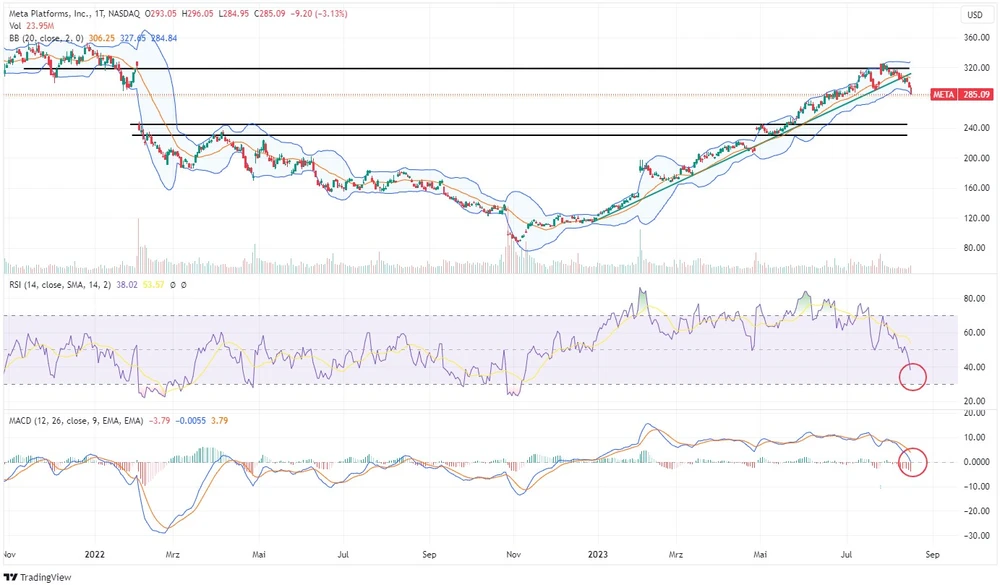Click the red circle on MACD pane
The image size is (1000, 585).
coord(913,462)
